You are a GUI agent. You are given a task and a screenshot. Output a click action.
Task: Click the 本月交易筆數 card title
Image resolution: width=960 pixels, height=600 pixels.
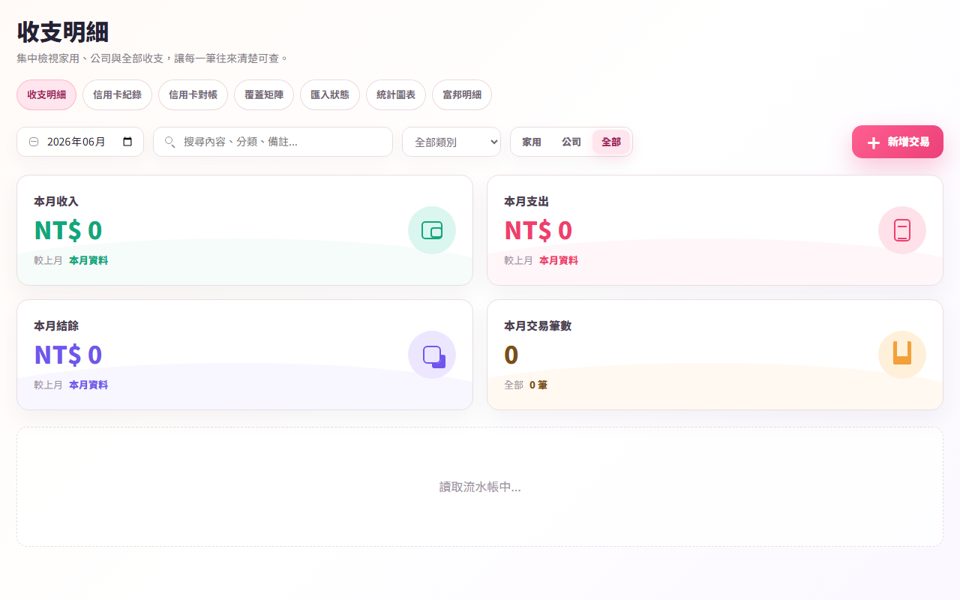pos(538,326)
